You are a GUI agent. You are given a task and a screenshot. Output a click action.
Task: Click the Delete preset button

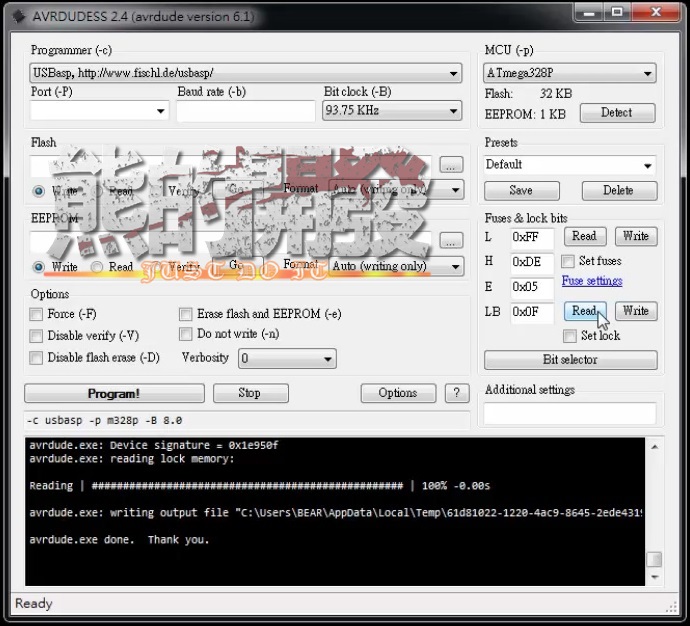[619, 190]
